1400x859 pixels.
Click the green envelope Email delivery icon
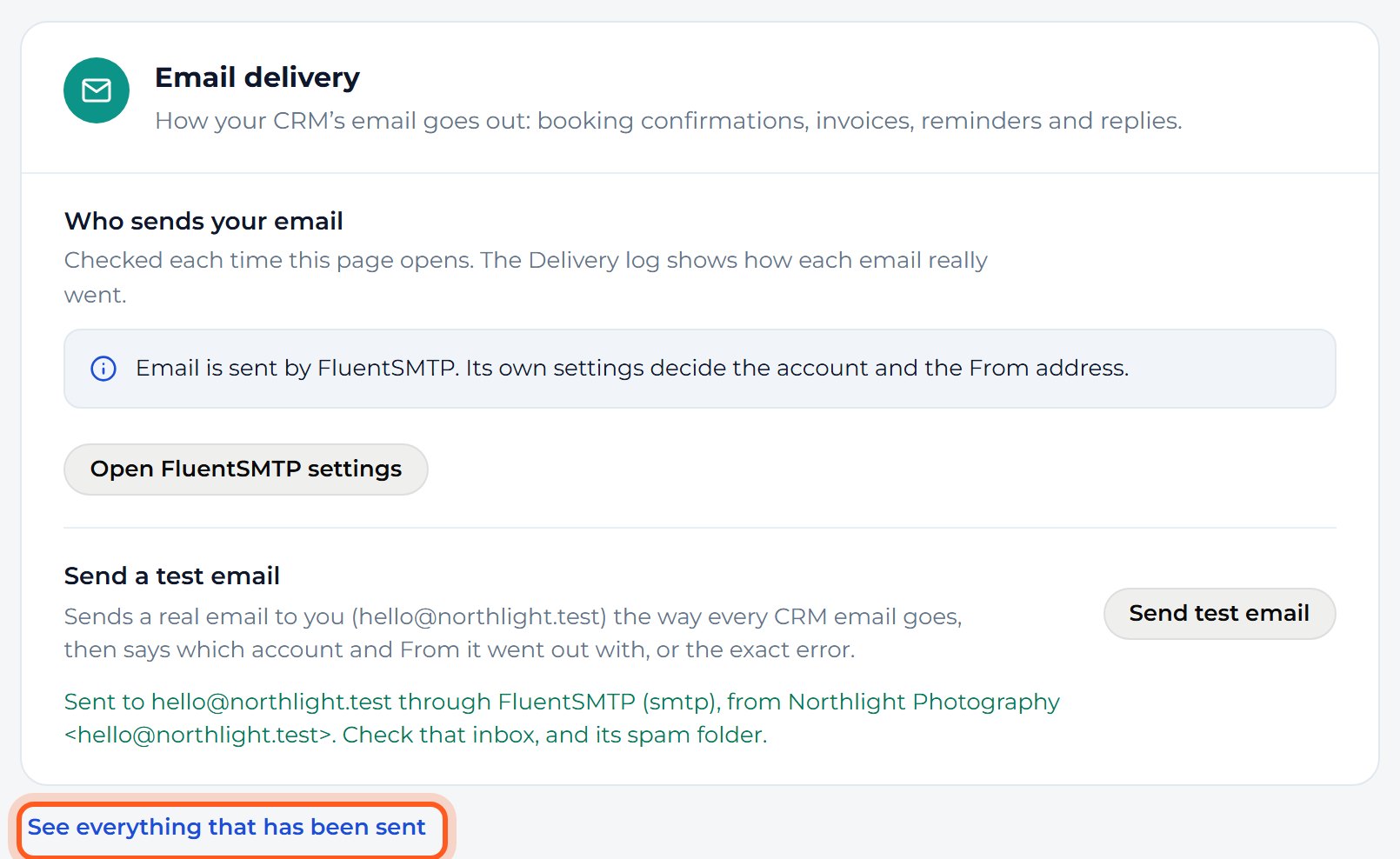[97, 90]
